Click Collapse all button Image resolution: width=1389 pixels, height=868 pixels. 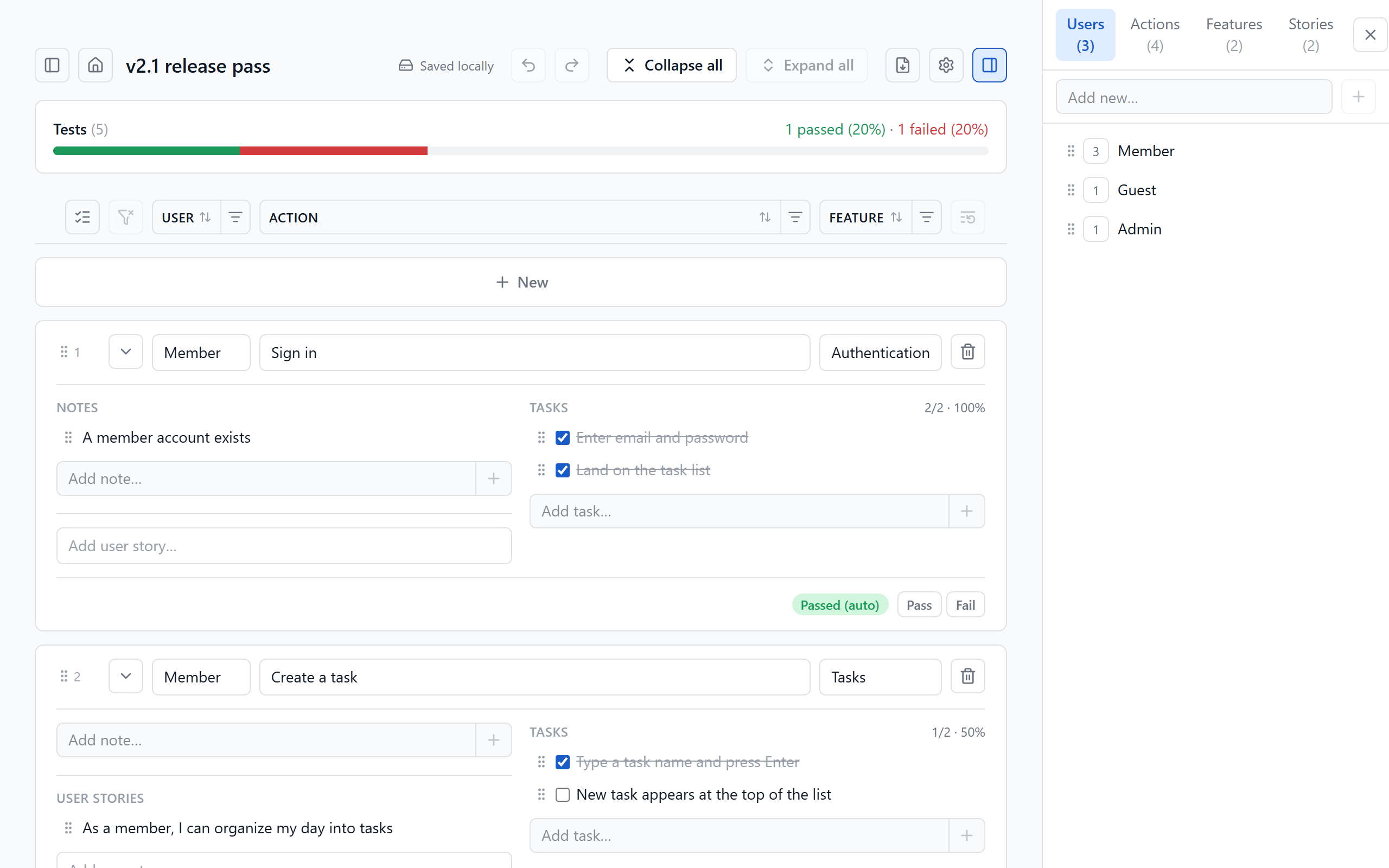point(672,66)
